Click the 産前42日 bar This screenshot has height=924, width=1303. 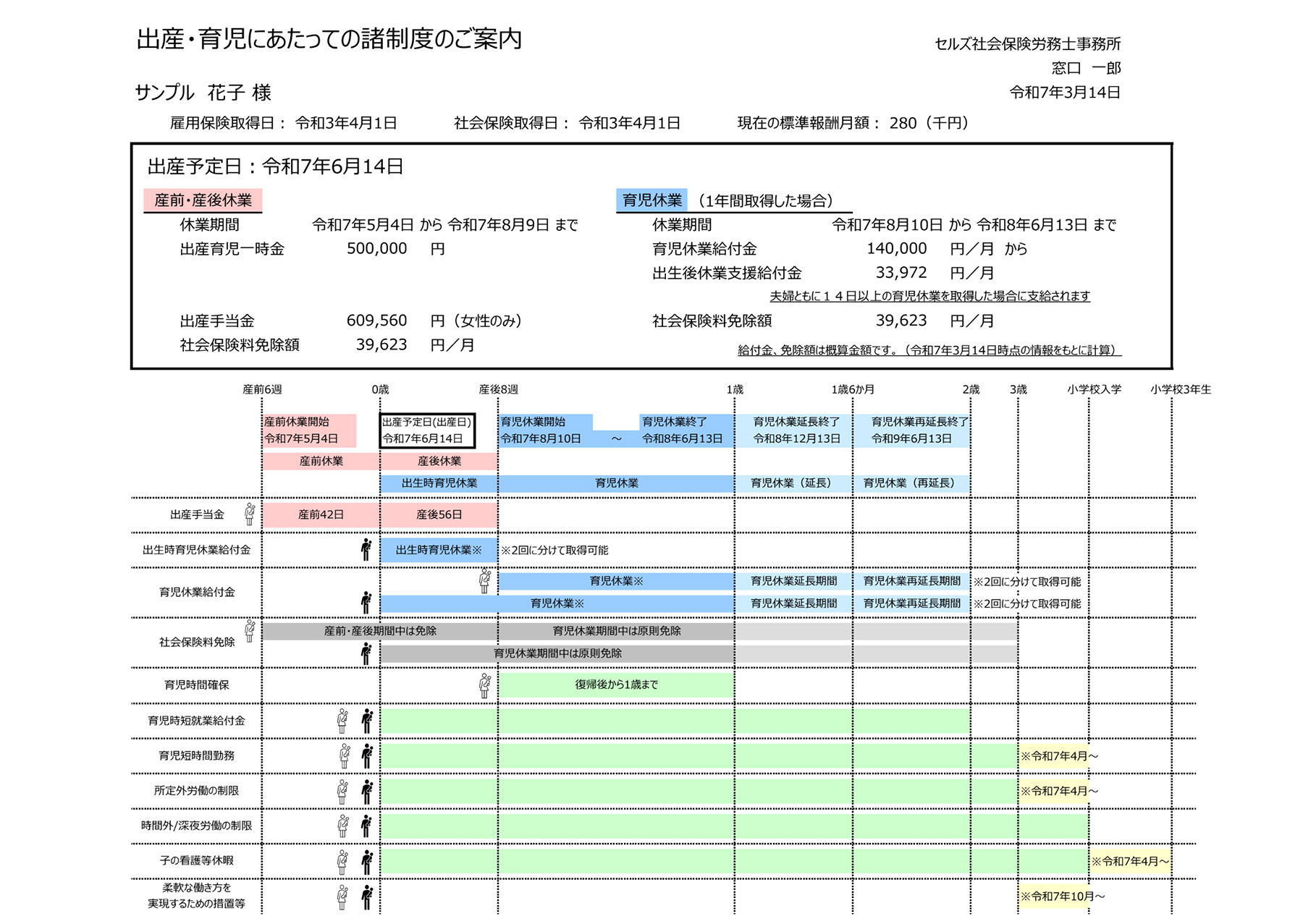tap(321, 514)
